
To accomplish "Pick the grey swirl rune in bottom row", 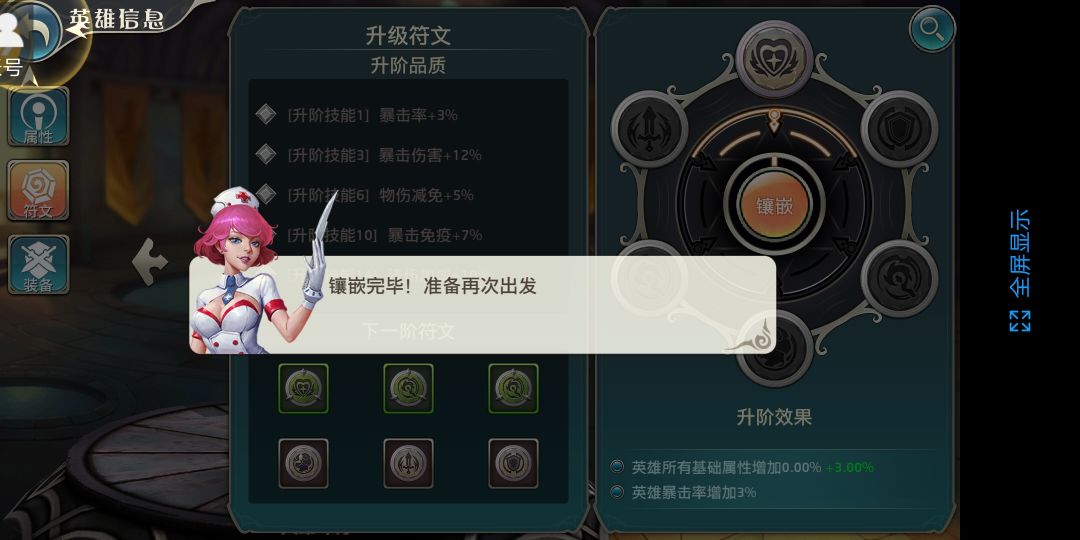I will pos(303,464).
